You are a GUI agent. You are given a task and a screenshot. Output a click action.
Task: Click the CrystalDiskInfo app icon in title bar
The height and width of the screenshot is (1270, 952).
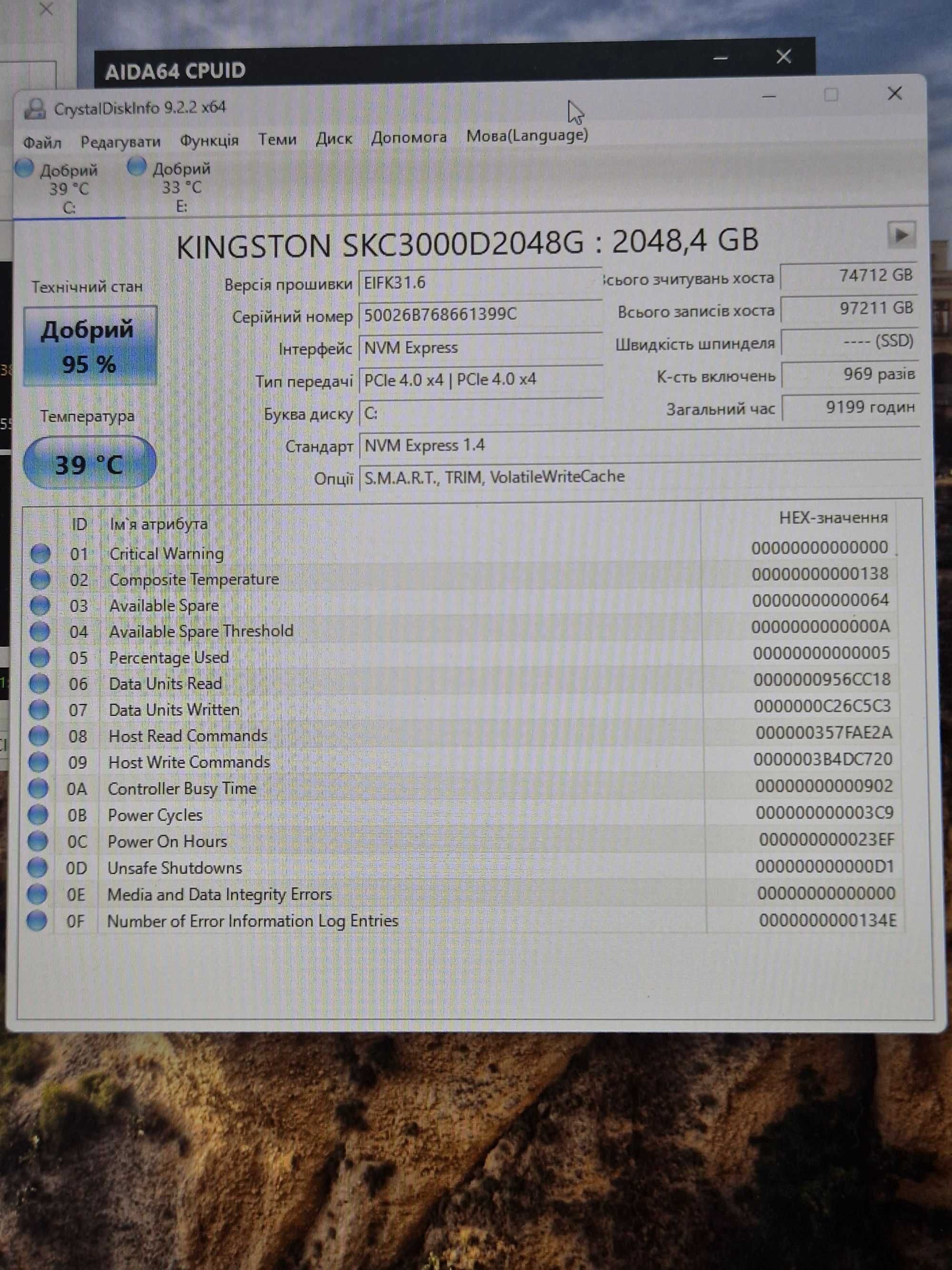click(35, 109)
